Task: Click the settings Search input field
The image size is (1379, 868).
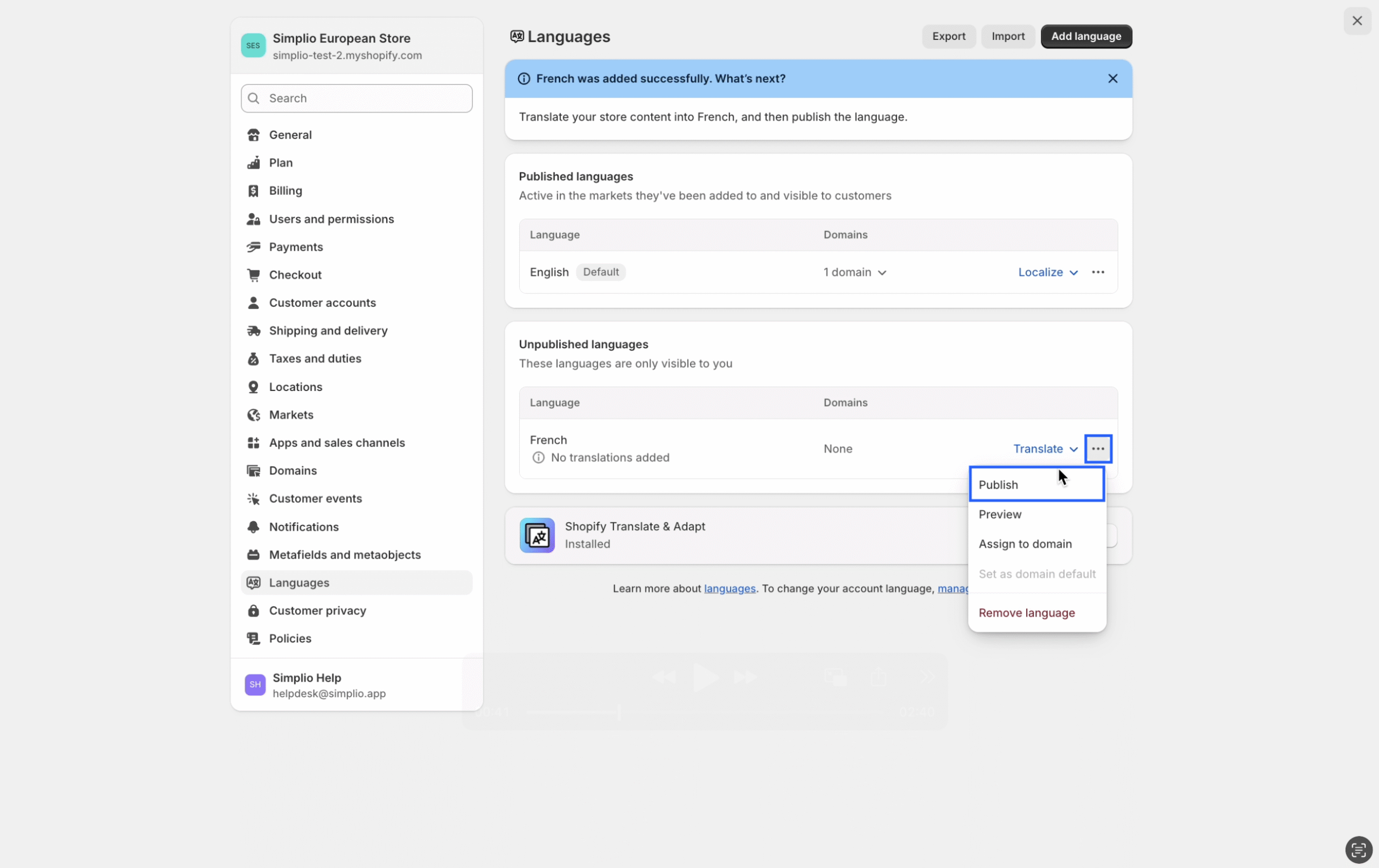Action: coord(366,98)
